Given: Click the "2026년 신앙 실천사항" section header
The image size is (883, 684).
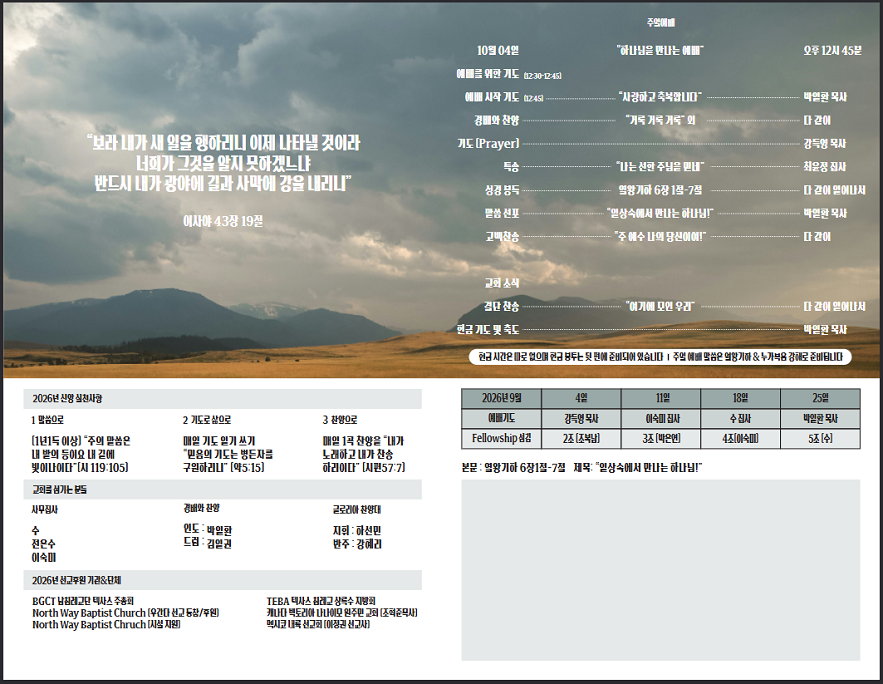Looking at the screenshot, I should tap(222, 399).
